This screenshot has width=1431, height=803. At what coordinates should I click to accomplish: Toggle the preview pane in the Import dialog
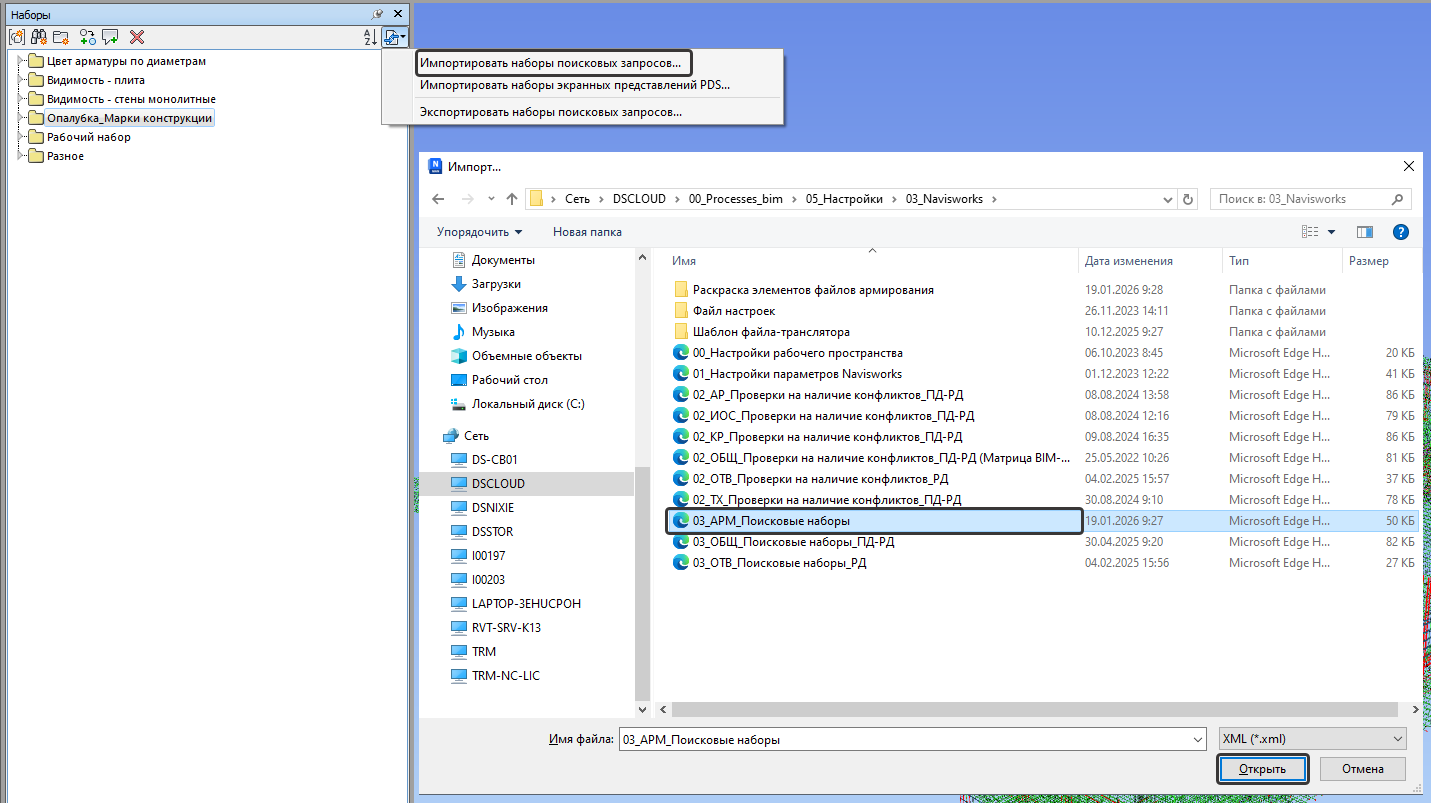click(1364, 232)
